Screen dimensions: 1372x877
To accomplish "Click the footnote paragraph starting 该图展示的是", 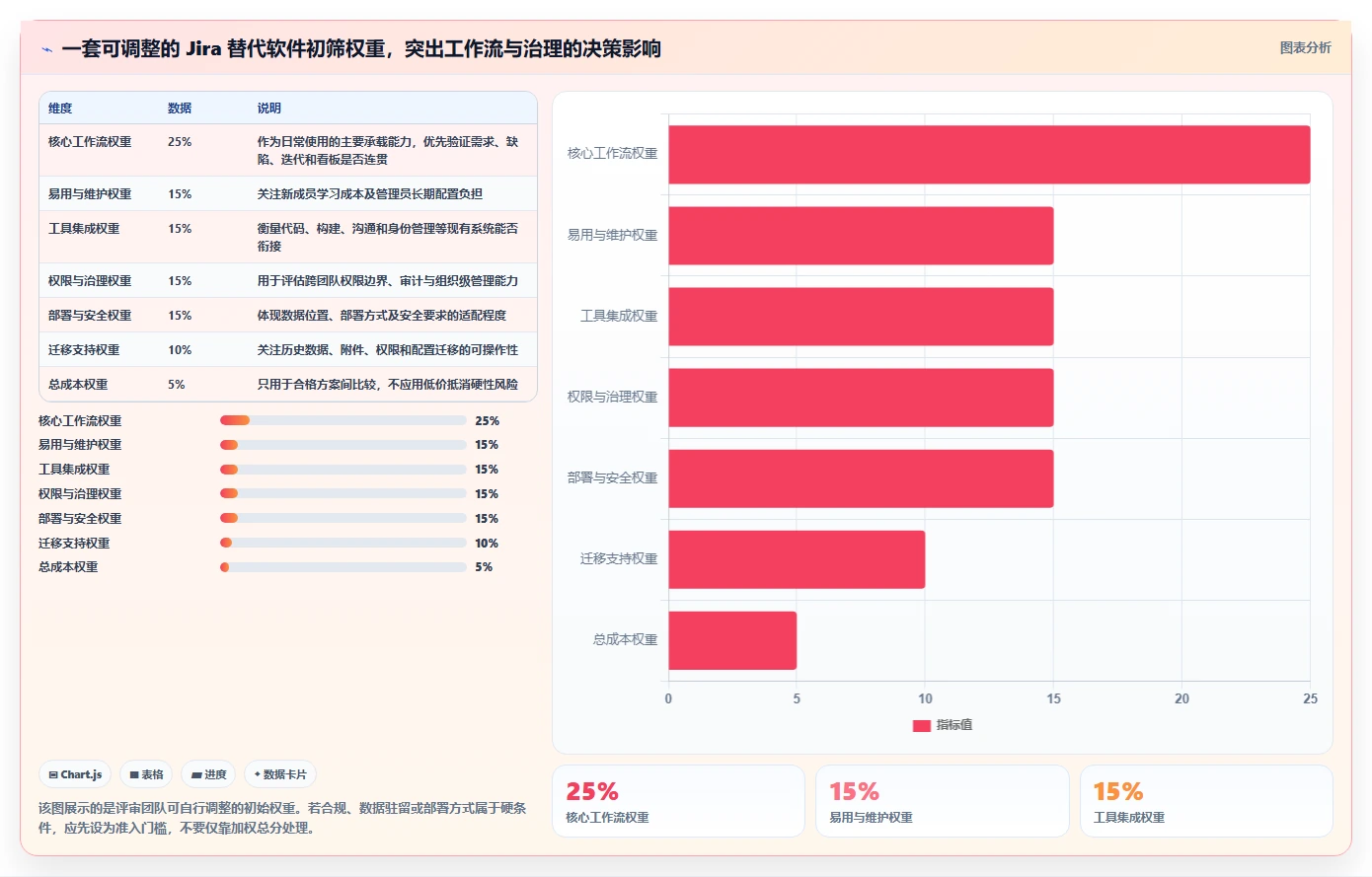I will pyautogui.click(x=282, y=818).
